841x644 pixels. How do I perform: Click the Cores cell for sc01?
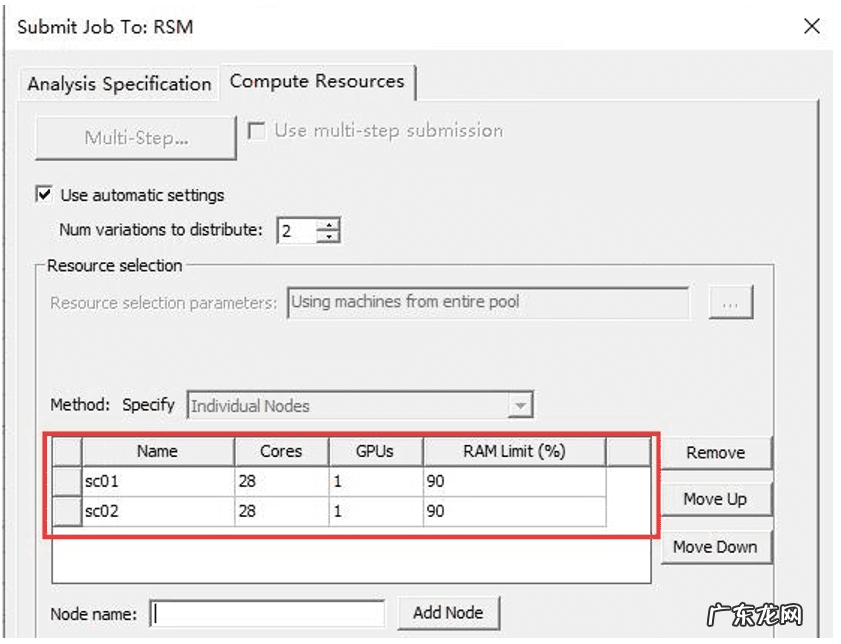coord(281,482)
